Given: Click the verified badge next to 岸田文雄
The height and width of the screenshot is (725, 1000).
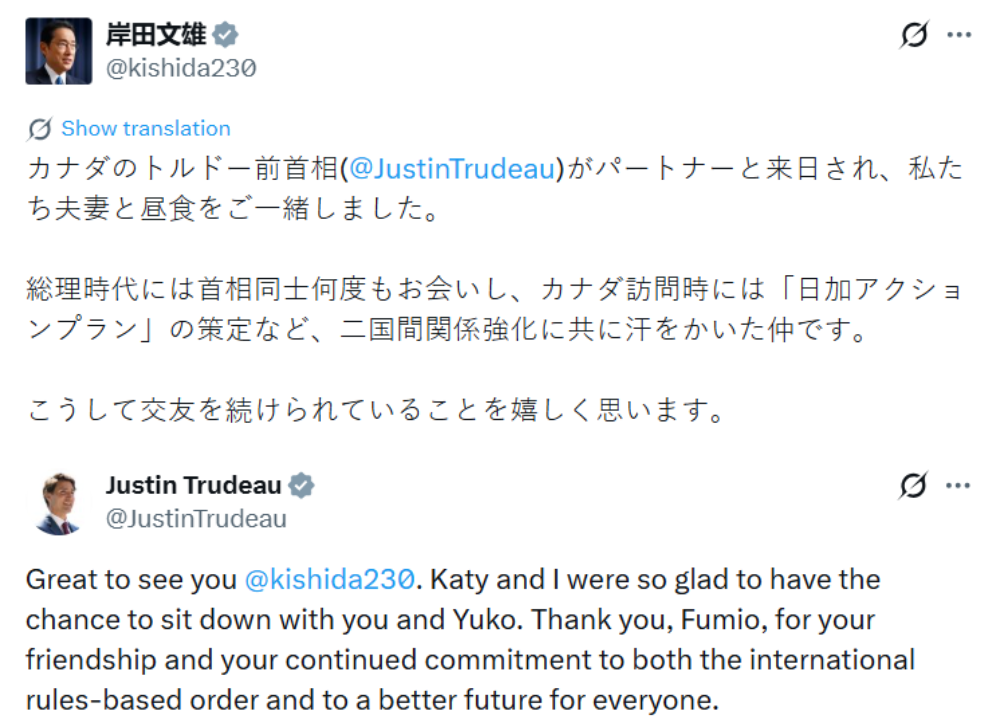Looking at the screenshot, I should [226, 36].
